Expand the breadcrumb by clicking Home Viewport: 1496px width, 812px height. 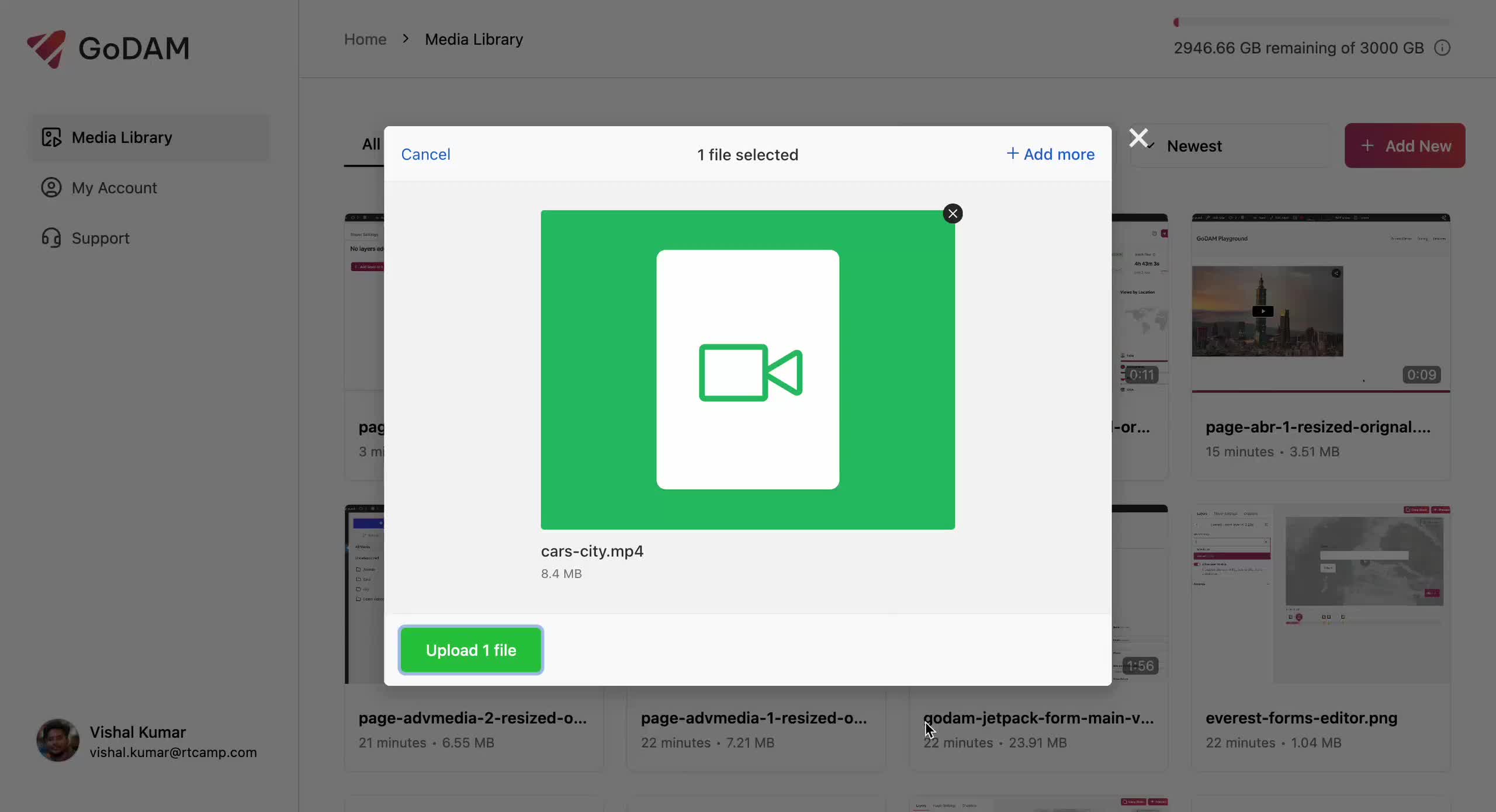click(x=364, y=39)
